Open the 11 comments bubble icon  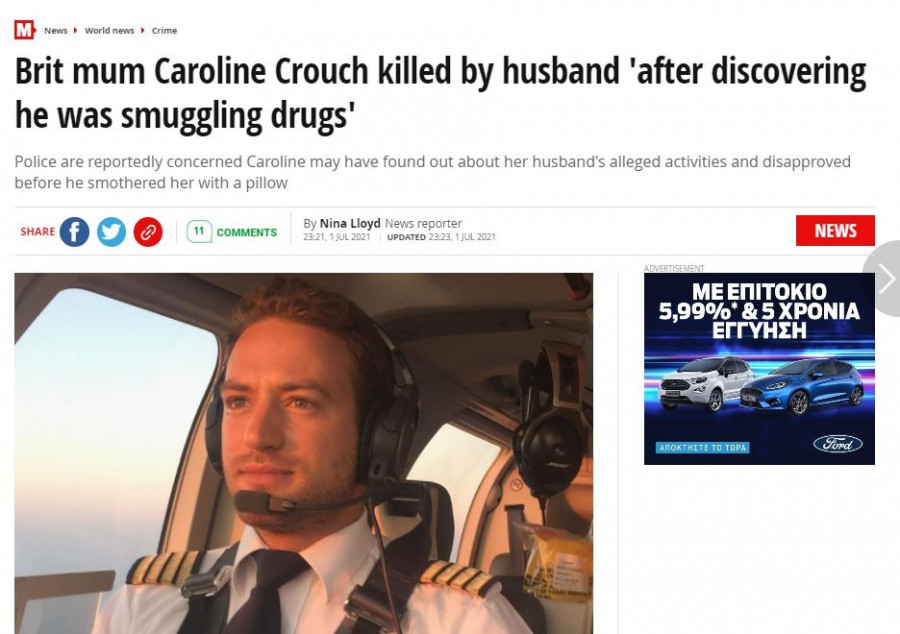point(199,231)
